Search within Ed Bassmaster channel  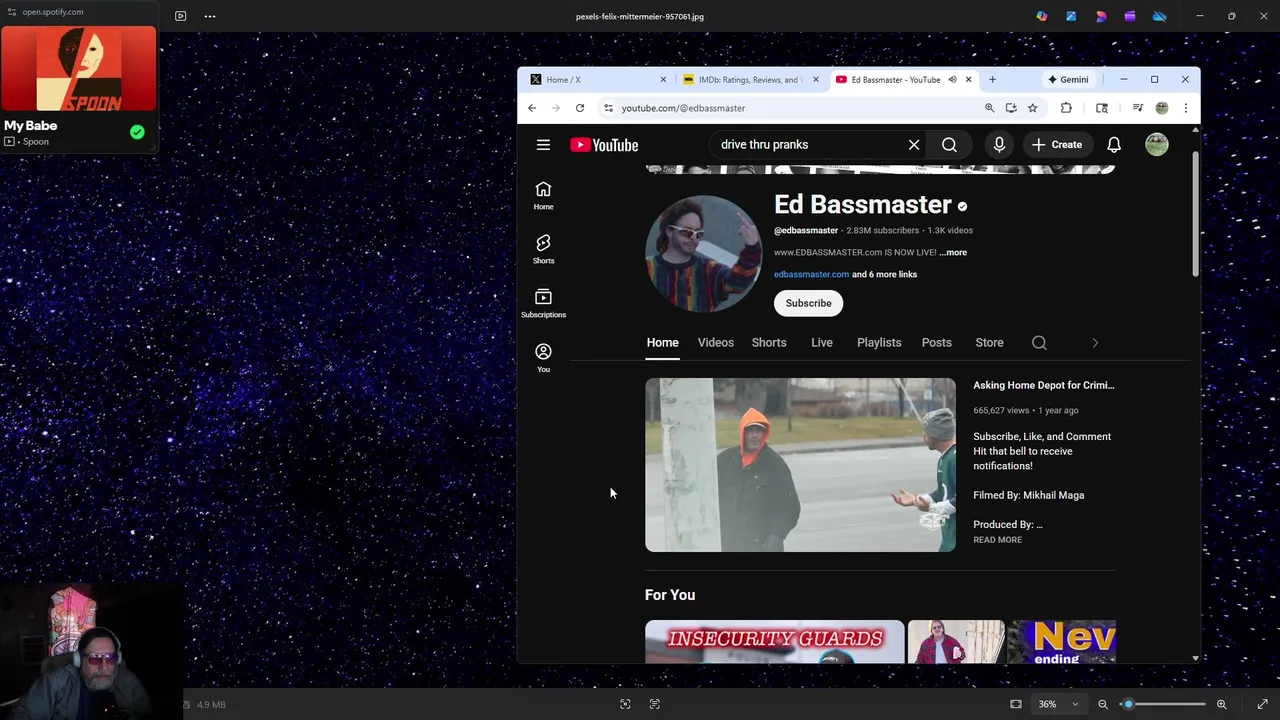tap(1039, 343)
